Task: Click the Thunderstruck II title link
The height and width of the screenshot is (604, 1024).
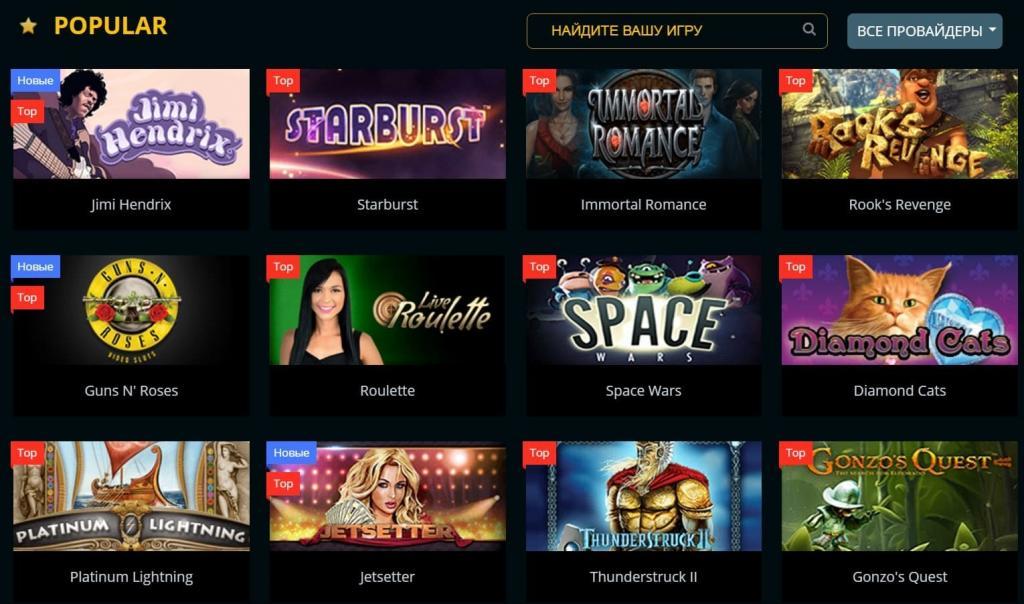Action: click(x=643, y=577)
